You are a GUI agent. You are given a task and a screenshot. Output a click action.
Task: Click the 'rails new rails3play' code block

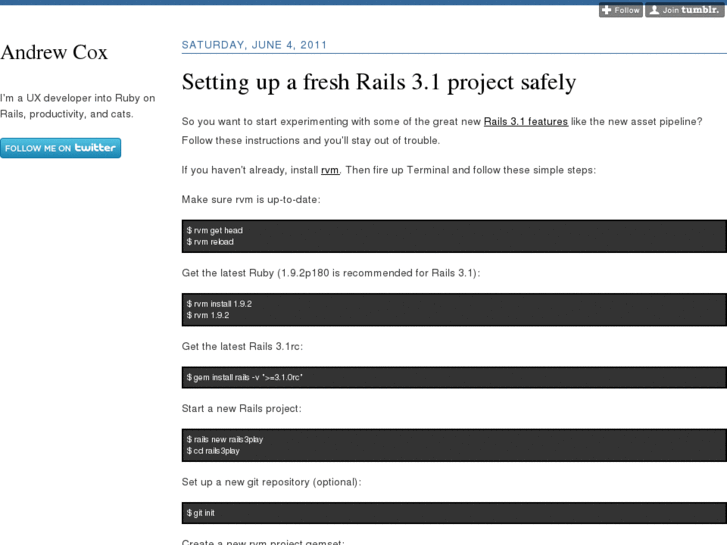tap(453, 445)
